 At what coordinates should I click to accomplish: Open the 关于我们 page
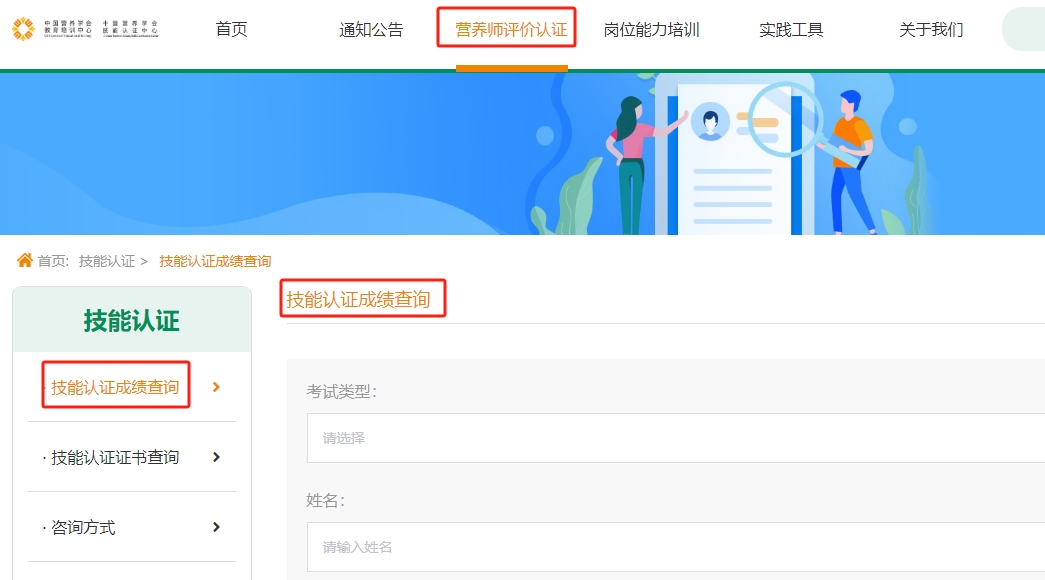tap(928, 30)
